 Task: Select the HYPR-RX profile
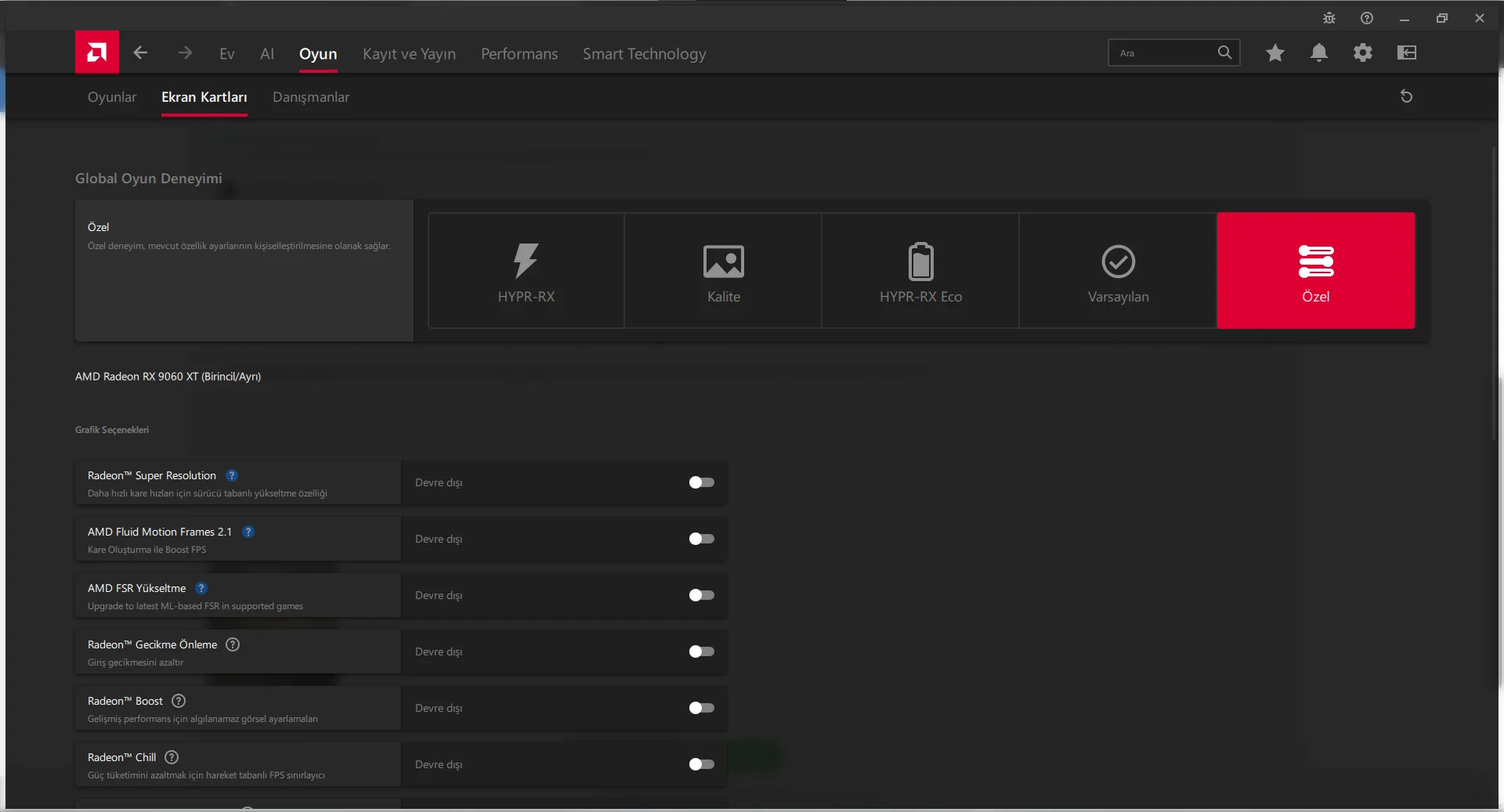pos(526,270)
